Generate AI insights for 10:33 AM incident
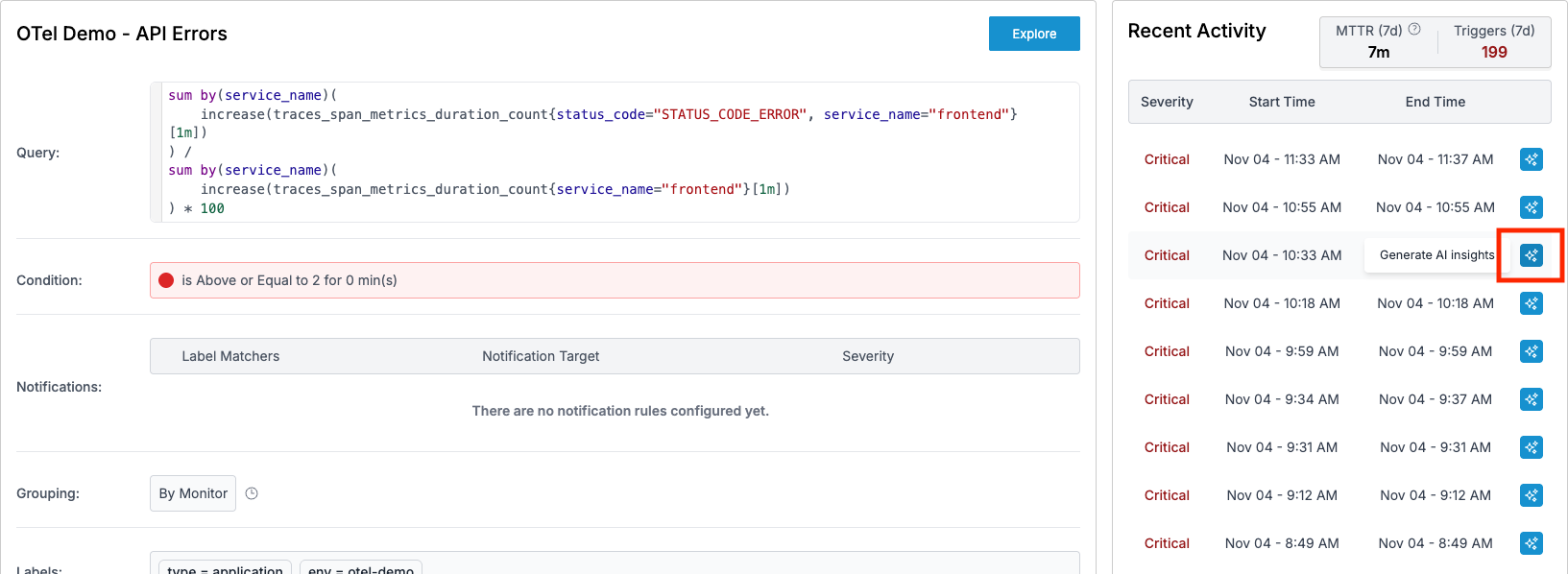 (1532, 255)
